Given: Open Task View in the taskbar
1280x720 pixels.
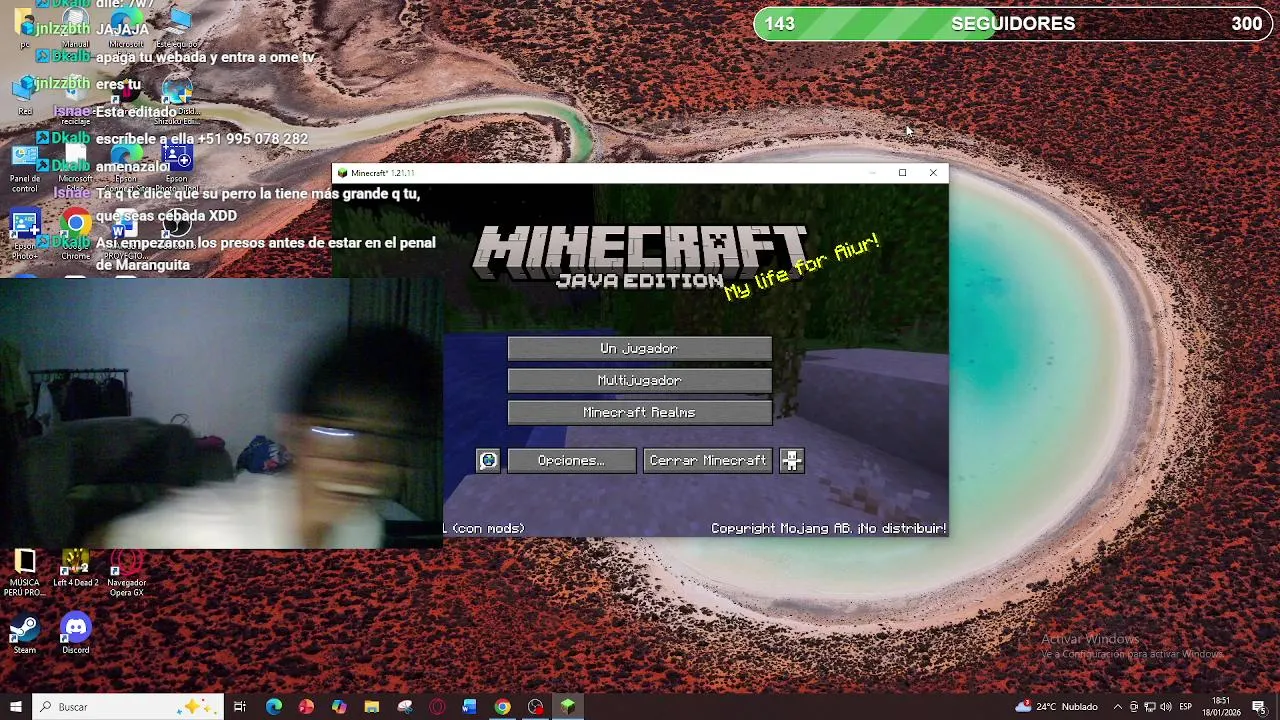Looking at the screenshot, I should tap(240, 707).
